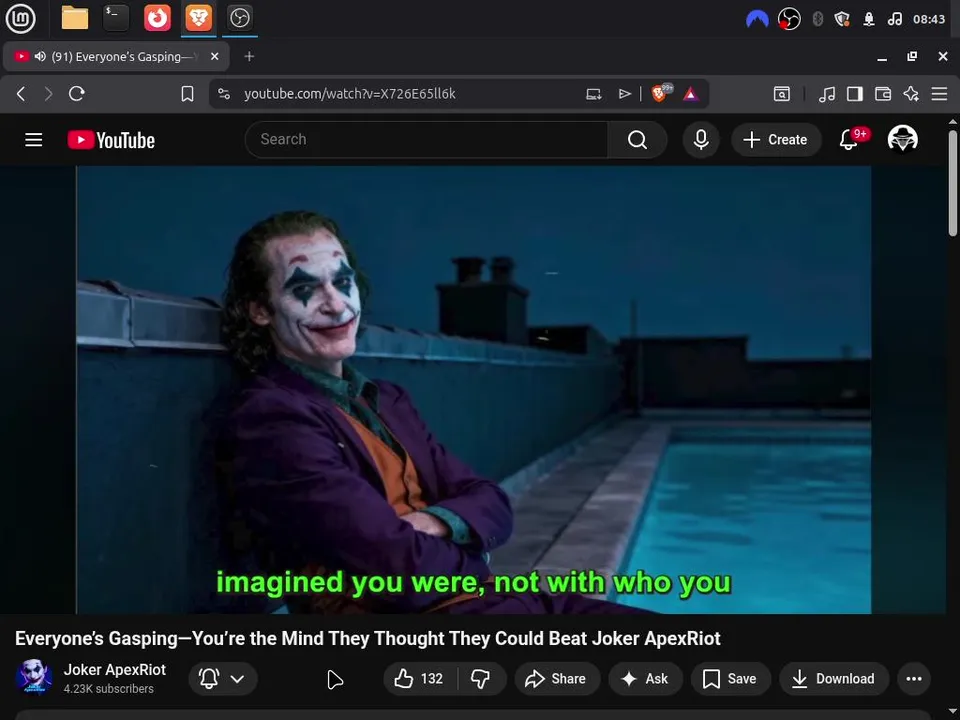
Task: Expand the subscription notification bell dropdown
Action: [x=223, y=678]
